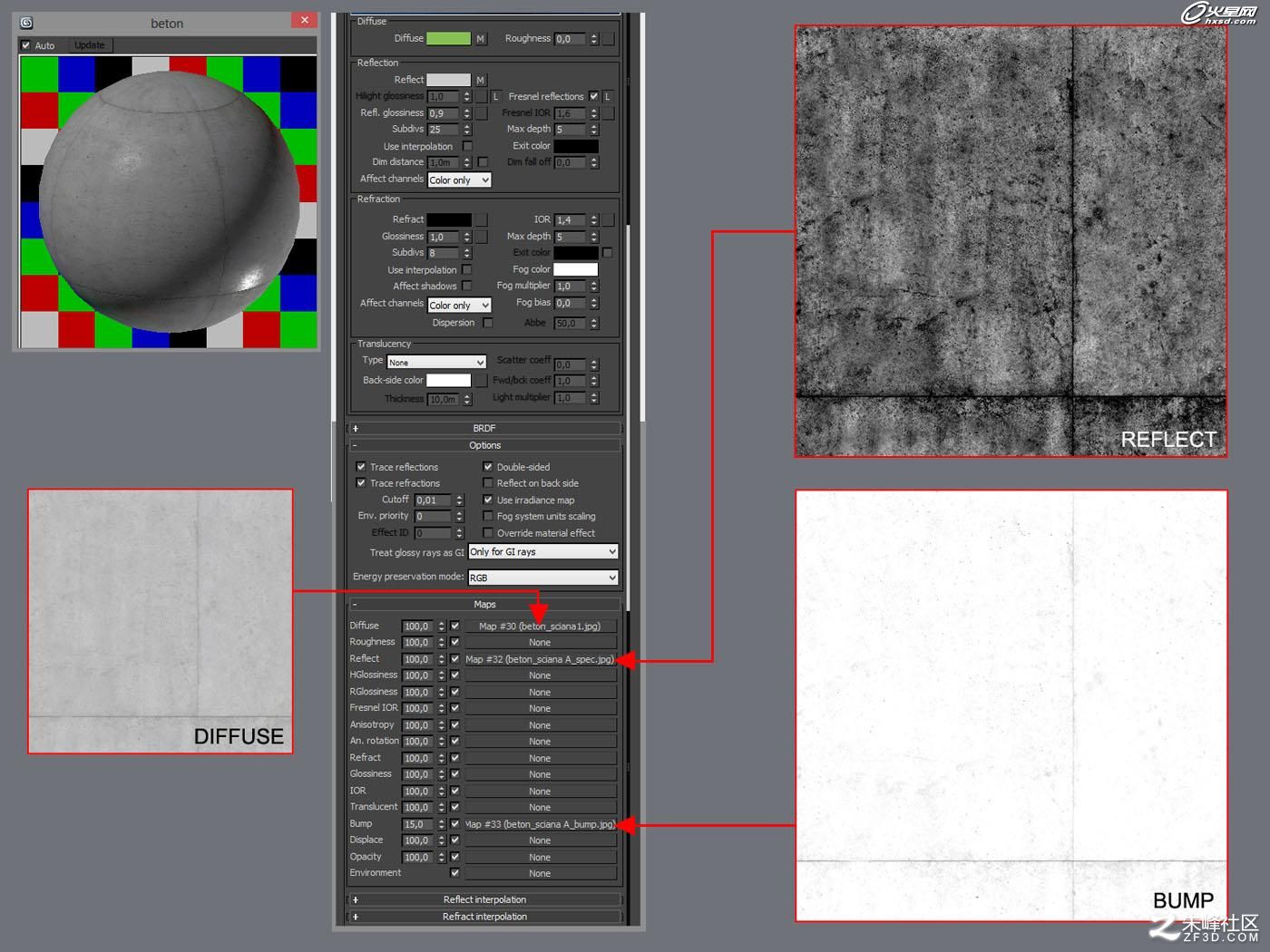Expand the Reflect interpolation rollout
The width and height of the screenshot is (1270, 952).
pos(484,899)
